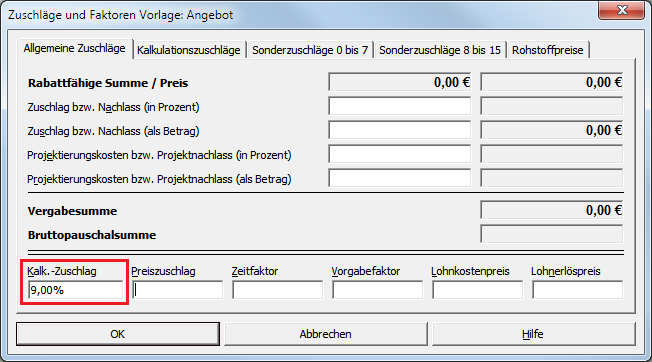Click the Vergabesumme label
The image size is (652, 362).
(72, 211)
